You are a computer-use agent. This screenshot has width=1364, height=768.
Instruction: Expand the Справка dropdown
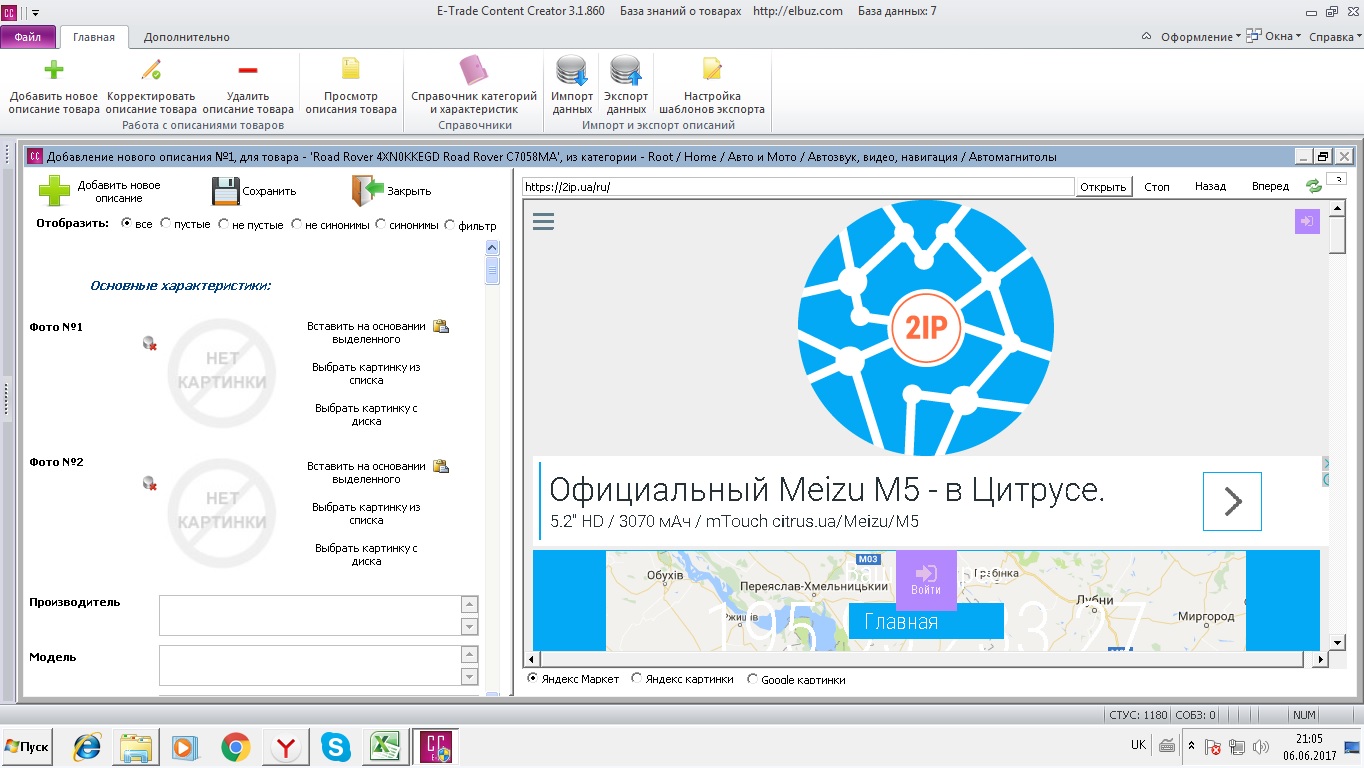pos(1336,37)
